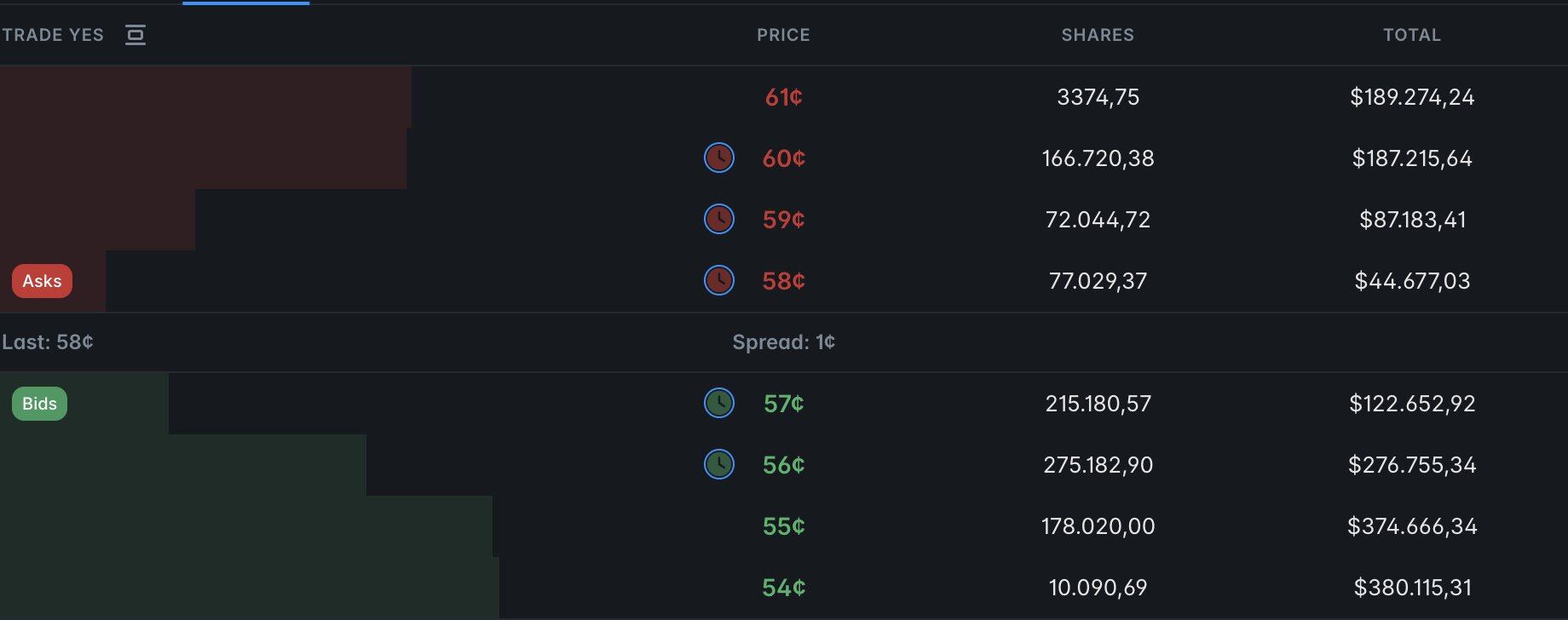Image resolution: width=1568 pixels, height=620 pixels.
Task: Pick the 55¢ bid price level
Action: [783, 526]
